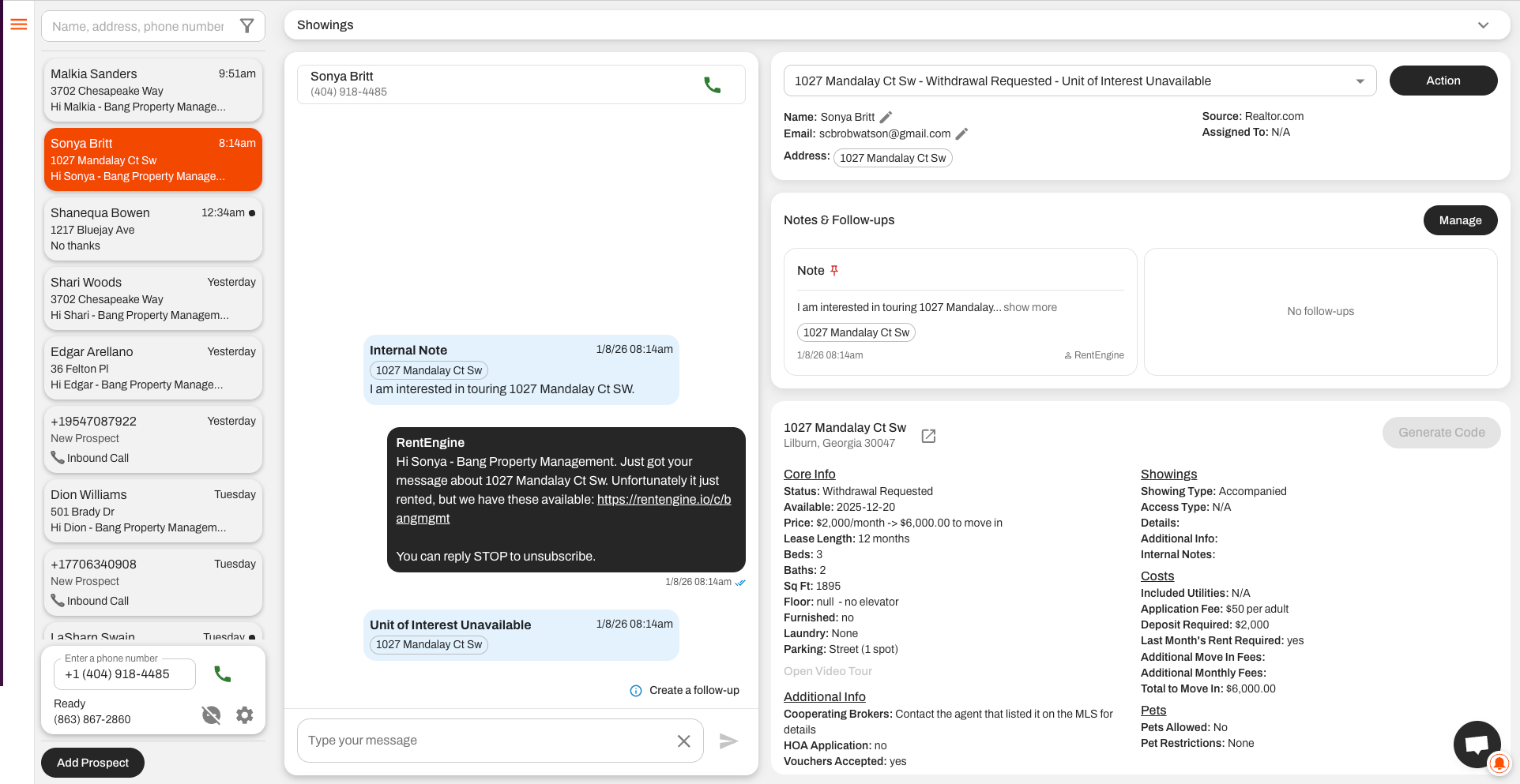The height and width of the screenshot is (784, 1520).
Task: Expand the Showings dropdown chevron
Action: [1483, 25]
